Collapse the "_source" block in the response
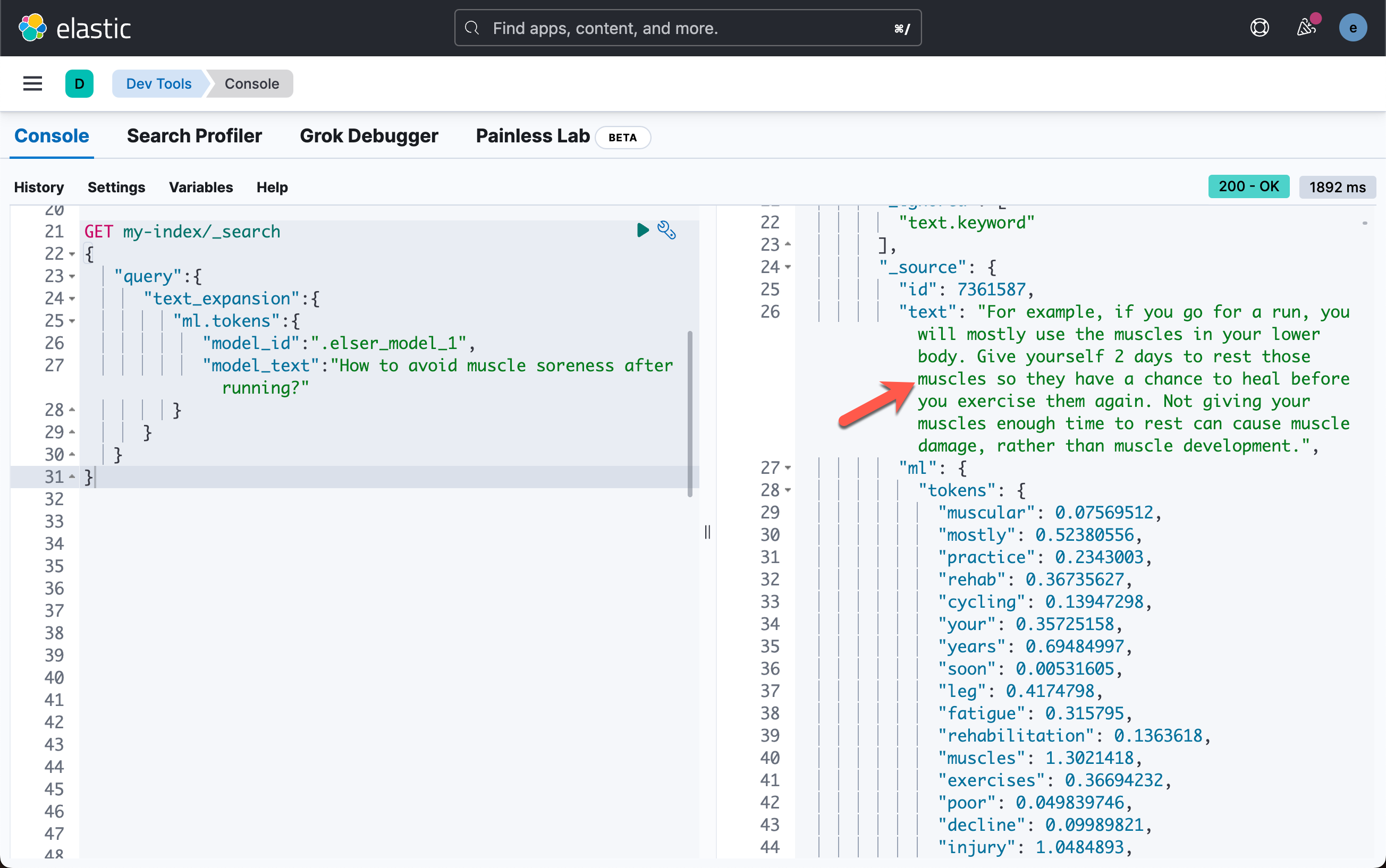 point(788,267)
